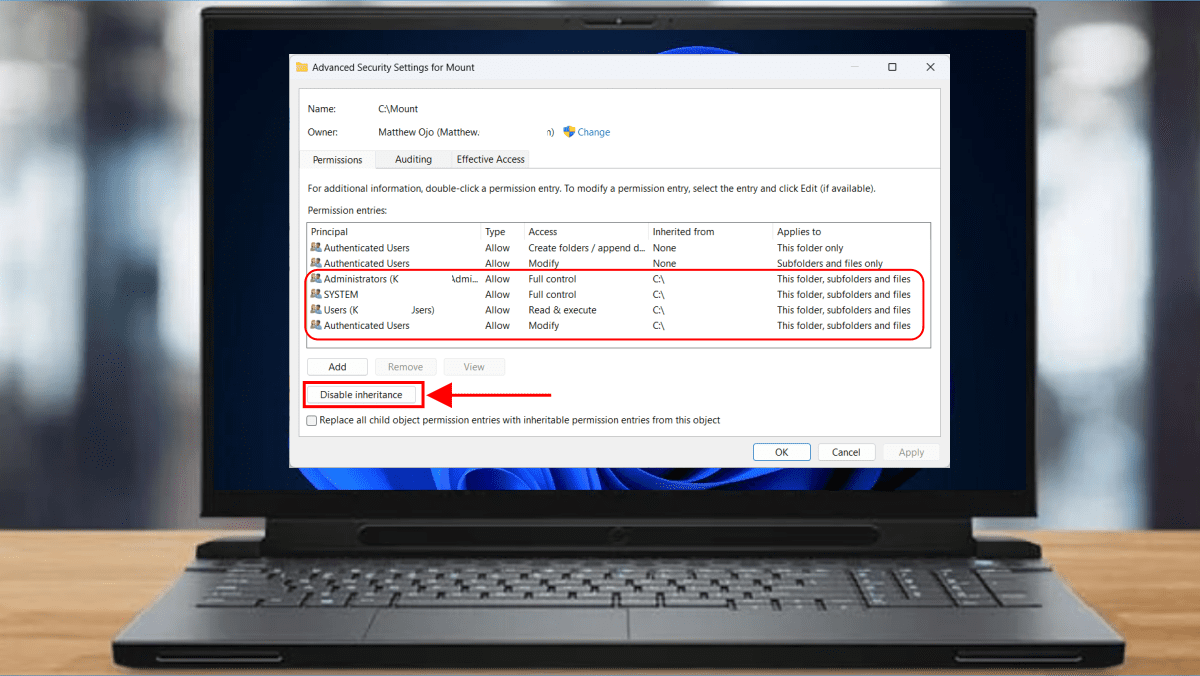This screenshot has height=676, width=1200.
Task: Enable the replace child object permission entries checkbox
Action: tap(311, 420)
